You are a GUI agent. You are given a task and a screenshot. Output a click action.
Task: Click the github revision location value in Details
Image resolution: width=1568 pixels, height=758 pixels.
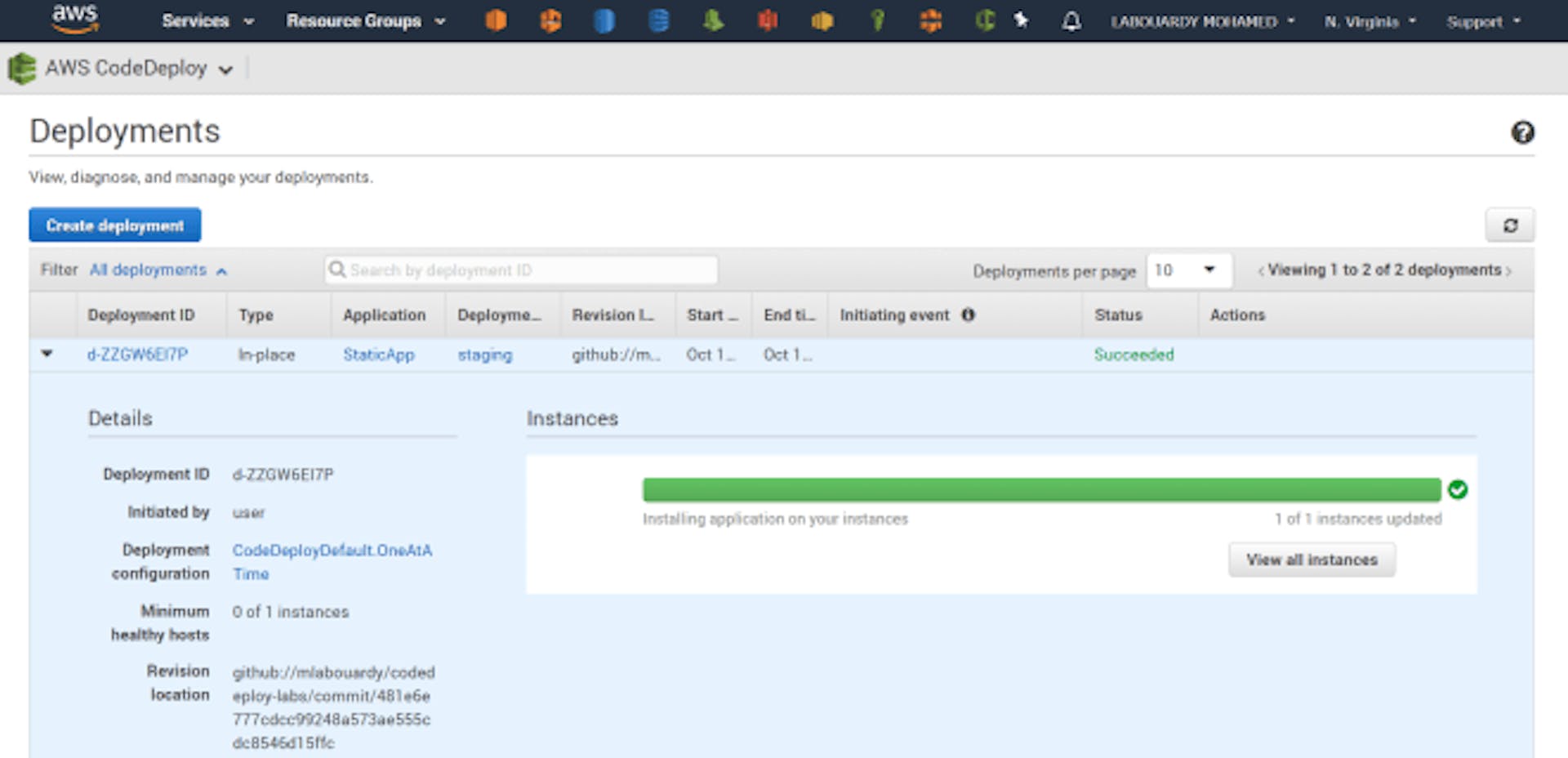(333, 707)
